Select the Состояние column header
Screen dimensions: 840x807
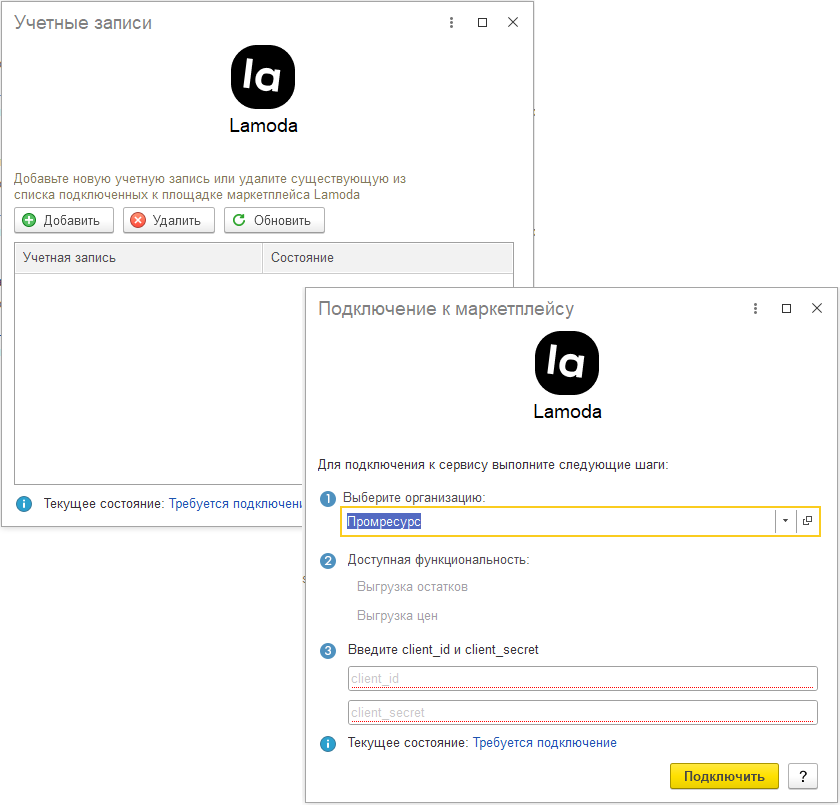388,258
